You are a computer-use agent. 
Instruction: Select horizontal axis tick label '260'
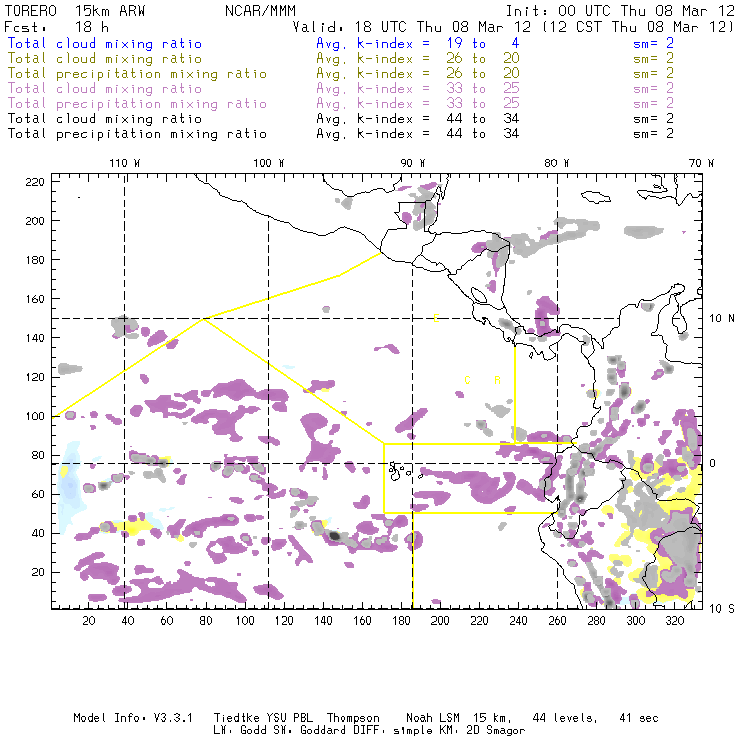pos(557,621)
